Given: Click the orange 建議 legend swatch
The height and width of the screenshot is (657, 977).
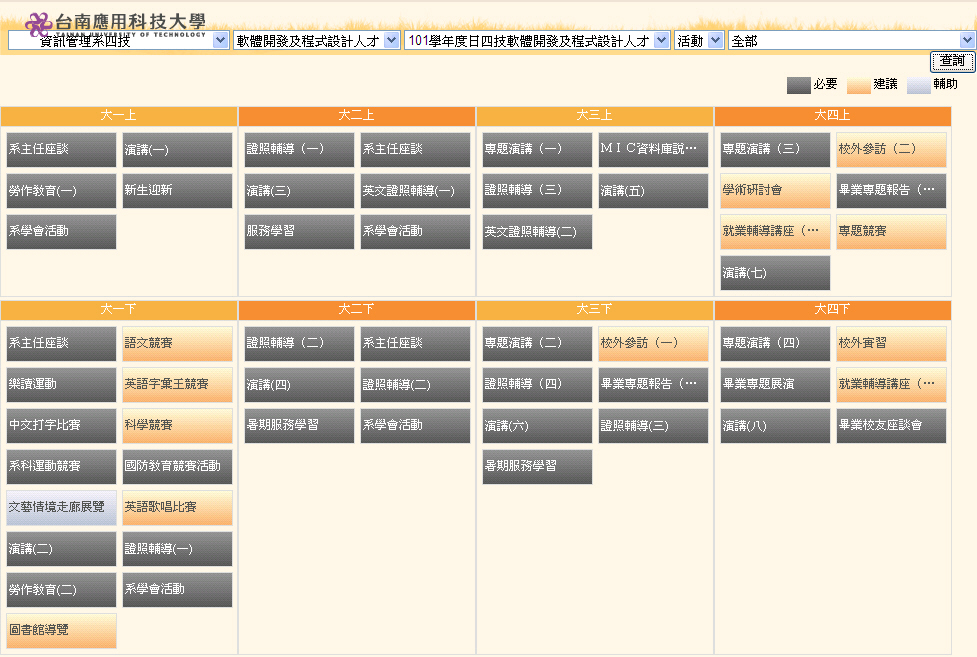Looking at the screenshot, I should (x=859, y=85).
